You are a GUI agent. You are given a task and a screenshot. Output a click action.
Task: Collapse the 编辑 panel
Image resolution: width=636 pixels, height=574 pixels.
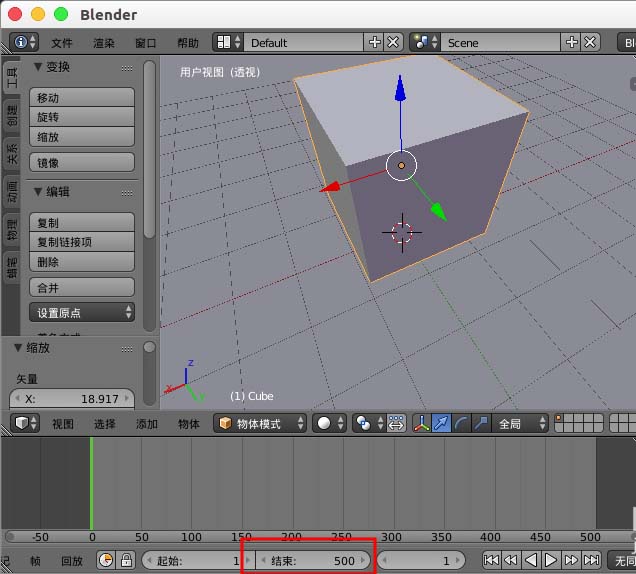pyautogui.click(x=38, y=191)
